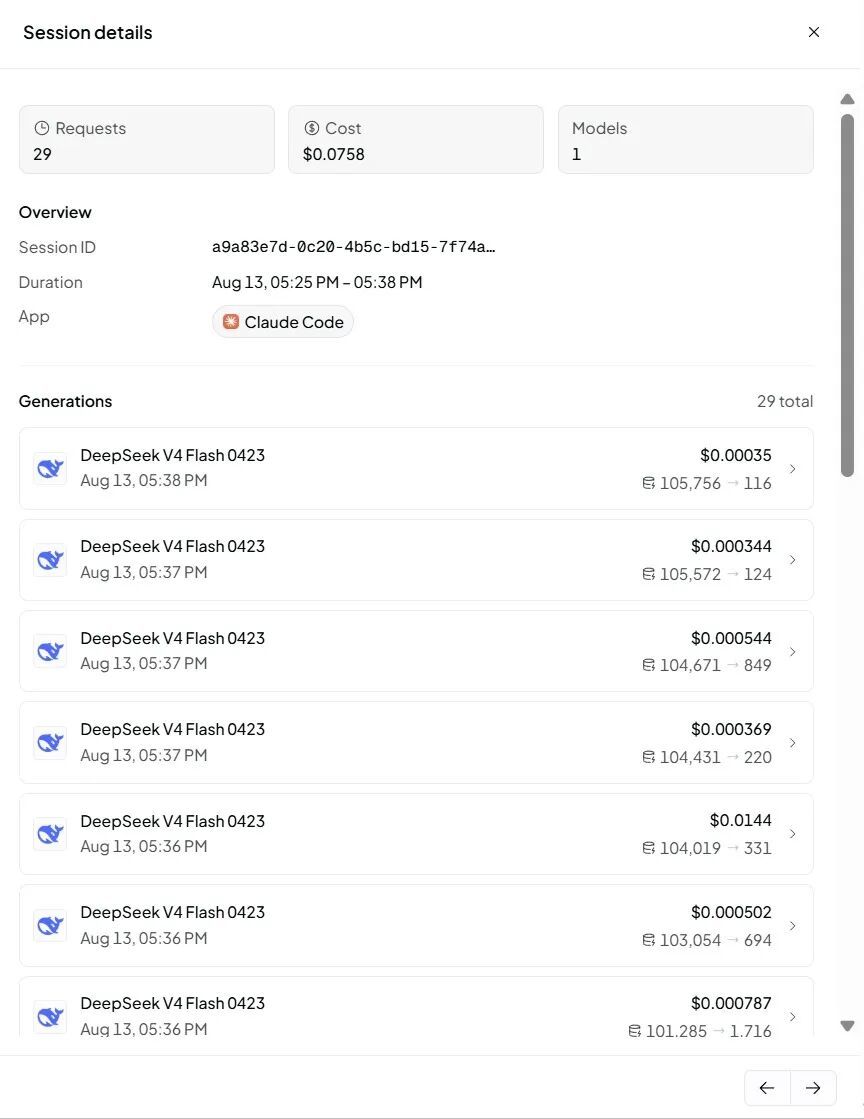
Task: Click token icon next to 104,019
Action: point(649,848)
